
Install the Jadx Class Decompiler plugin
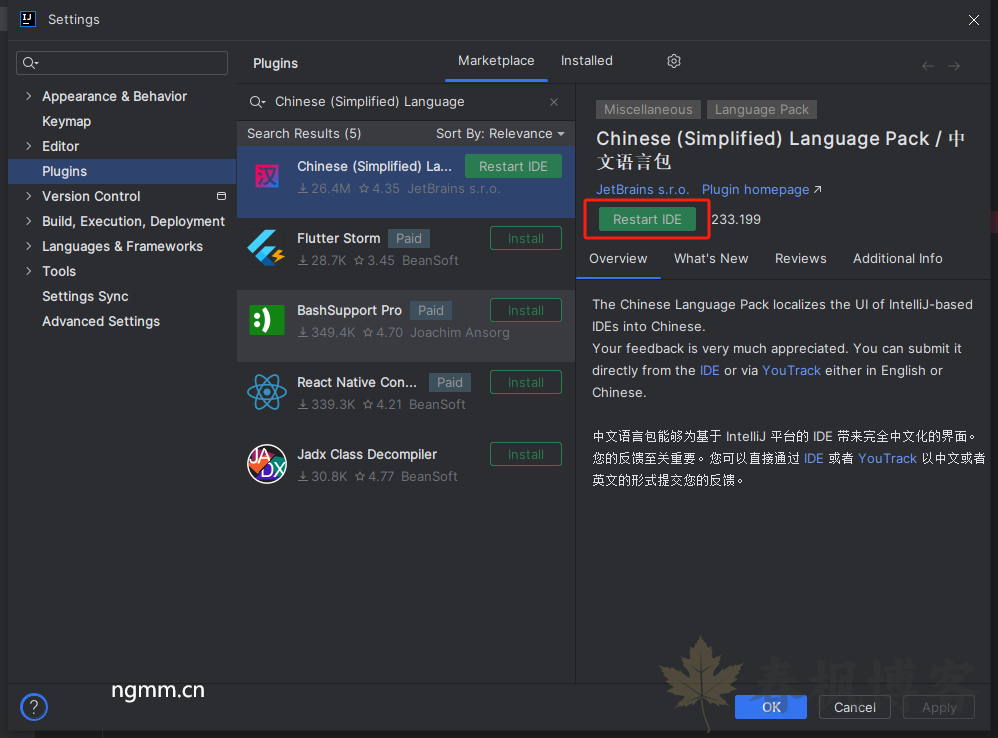[526, 454]
